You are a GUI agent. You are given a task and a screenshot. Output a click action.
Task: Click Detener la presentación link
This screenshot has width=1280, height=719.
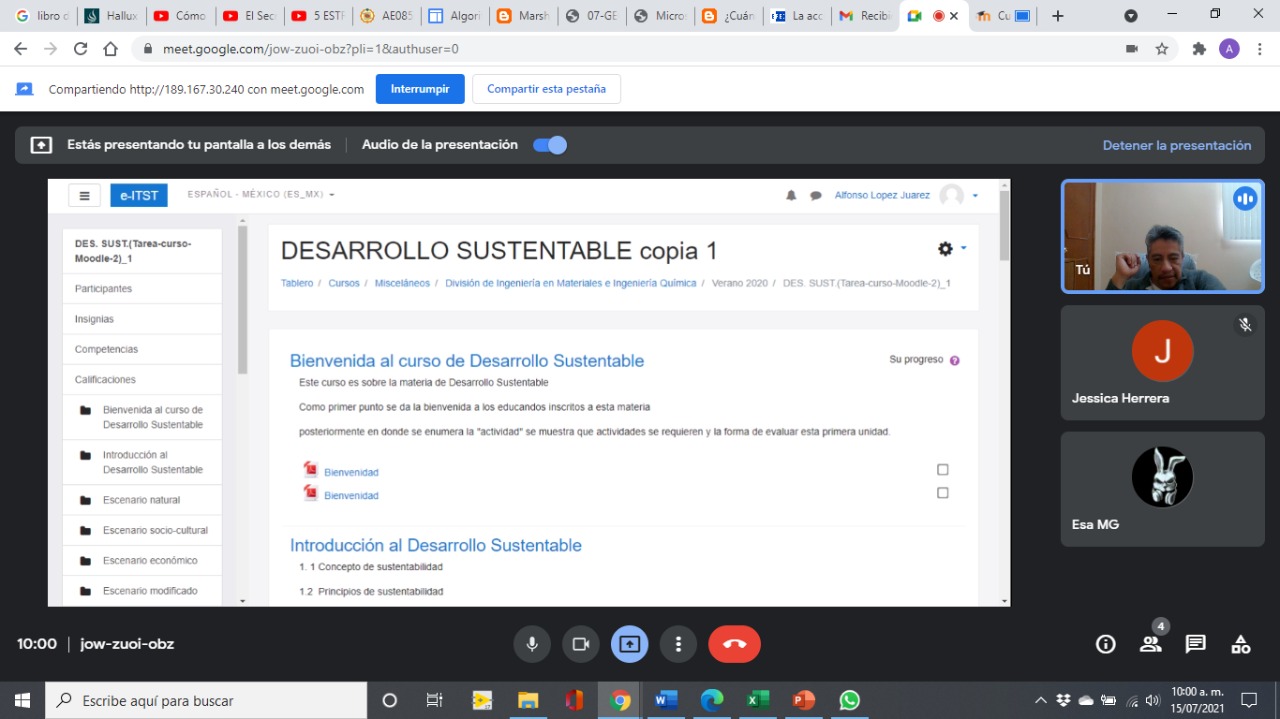pos(1176,145)
